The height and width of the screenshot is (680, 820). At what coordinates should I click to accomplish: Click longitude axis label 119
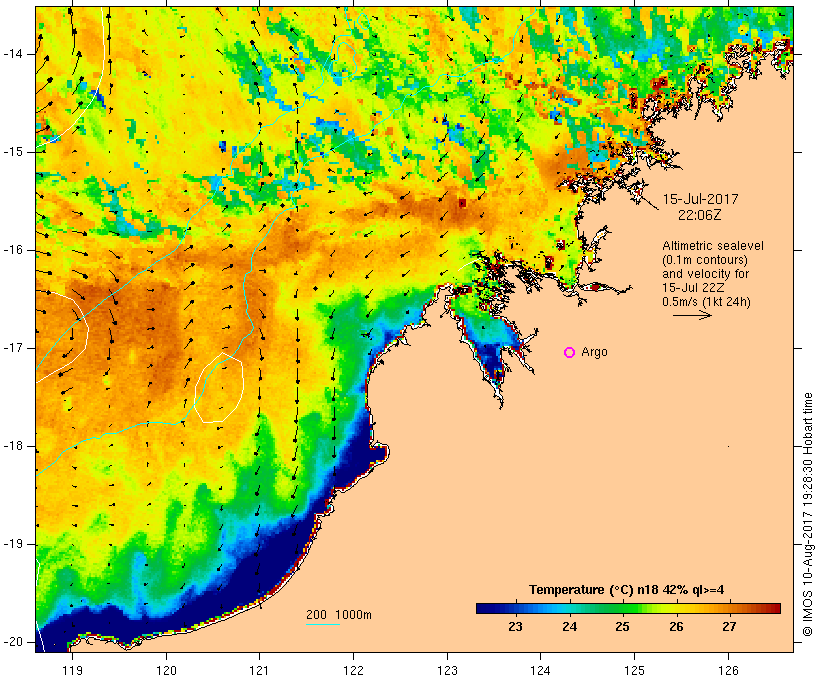(72, 670)
